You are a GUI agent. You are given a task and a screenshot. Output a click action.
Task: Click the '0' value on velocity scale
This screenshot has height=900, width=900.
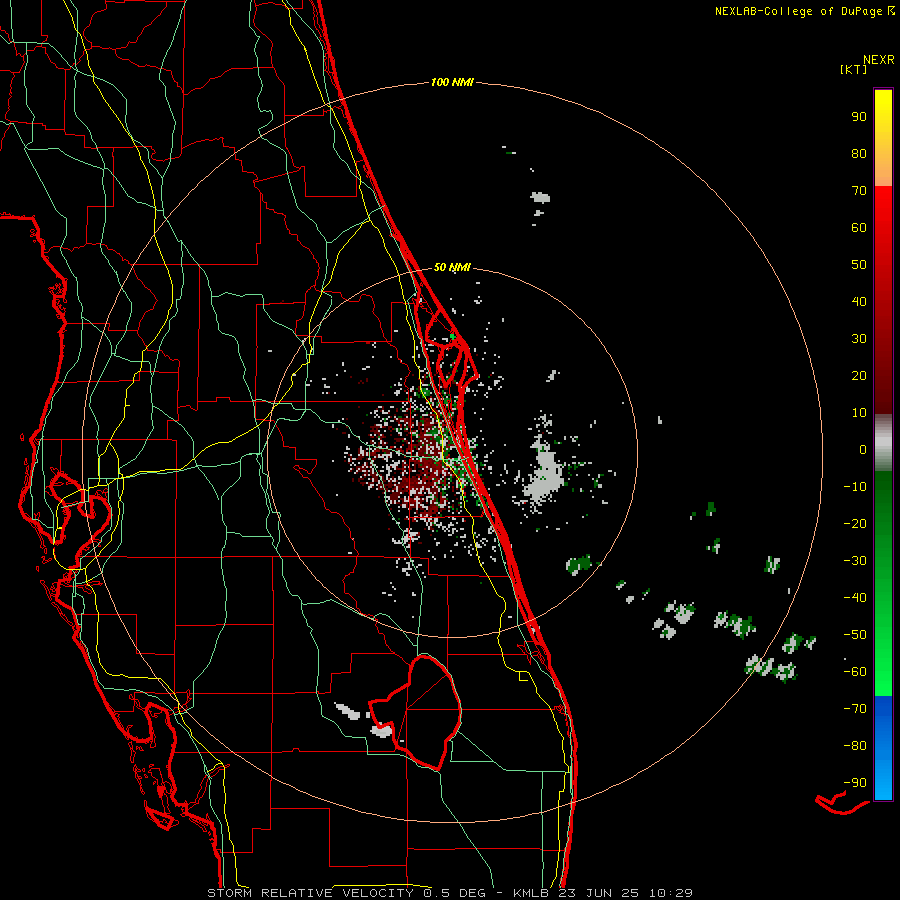[863, 450]
